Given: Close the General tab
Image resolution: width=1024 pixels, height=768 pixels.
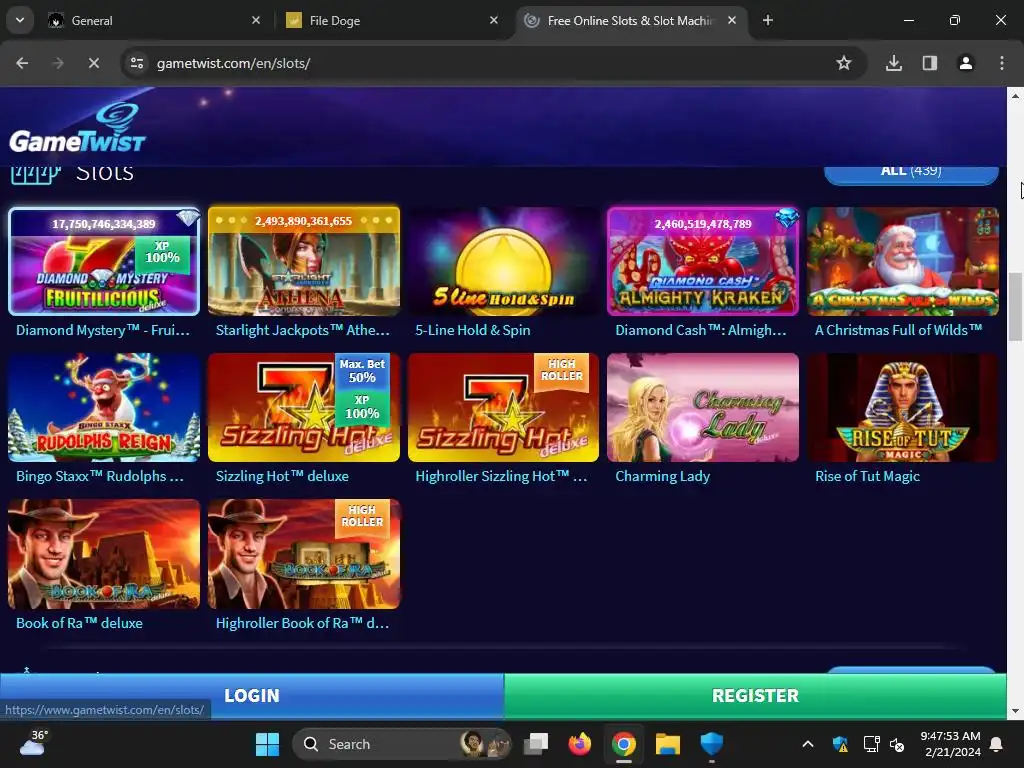Looking at the screenshot, I should click(256, 20).
